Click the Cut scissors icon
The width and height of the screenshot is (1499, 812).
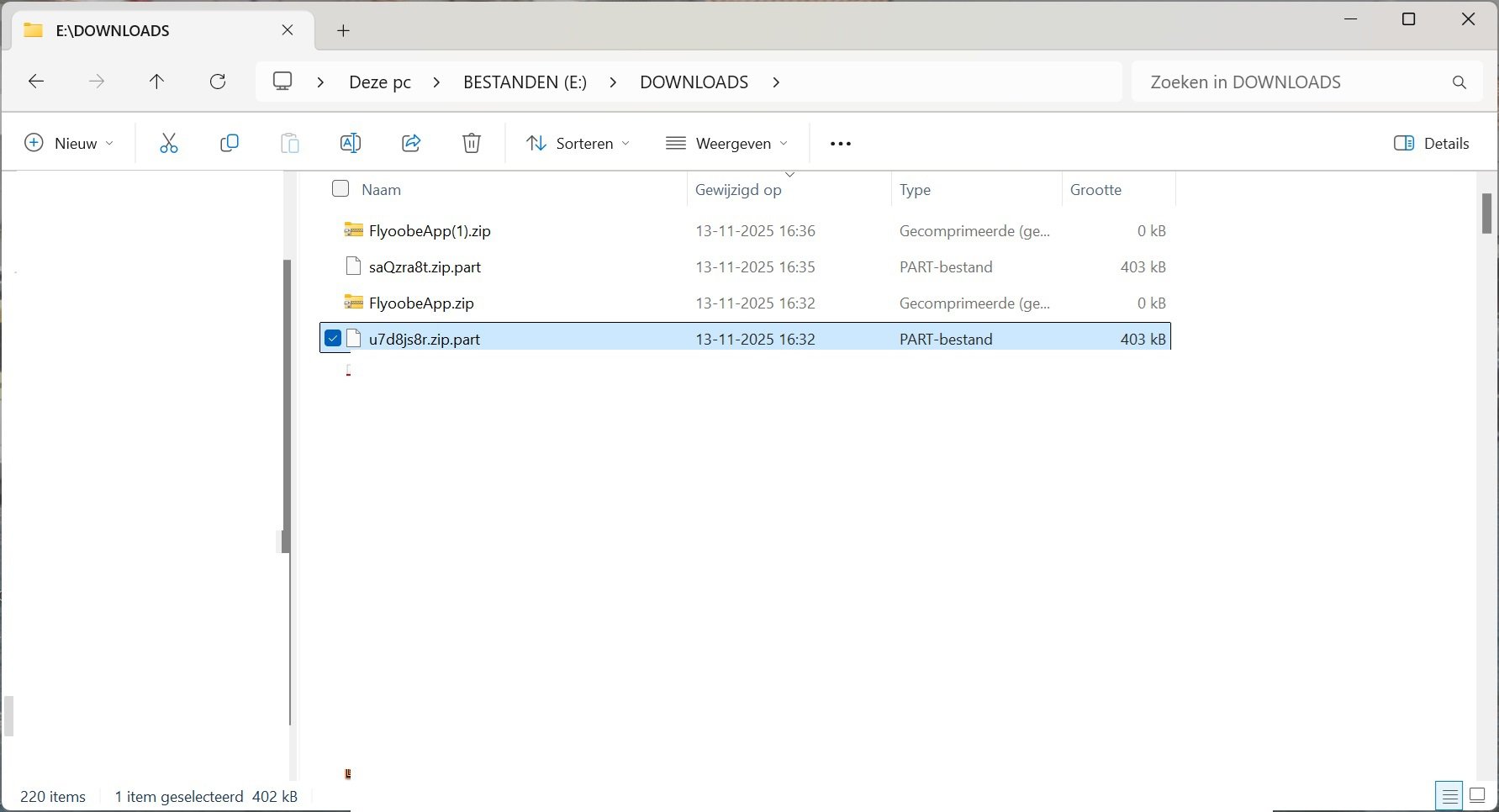click(169, 144)
